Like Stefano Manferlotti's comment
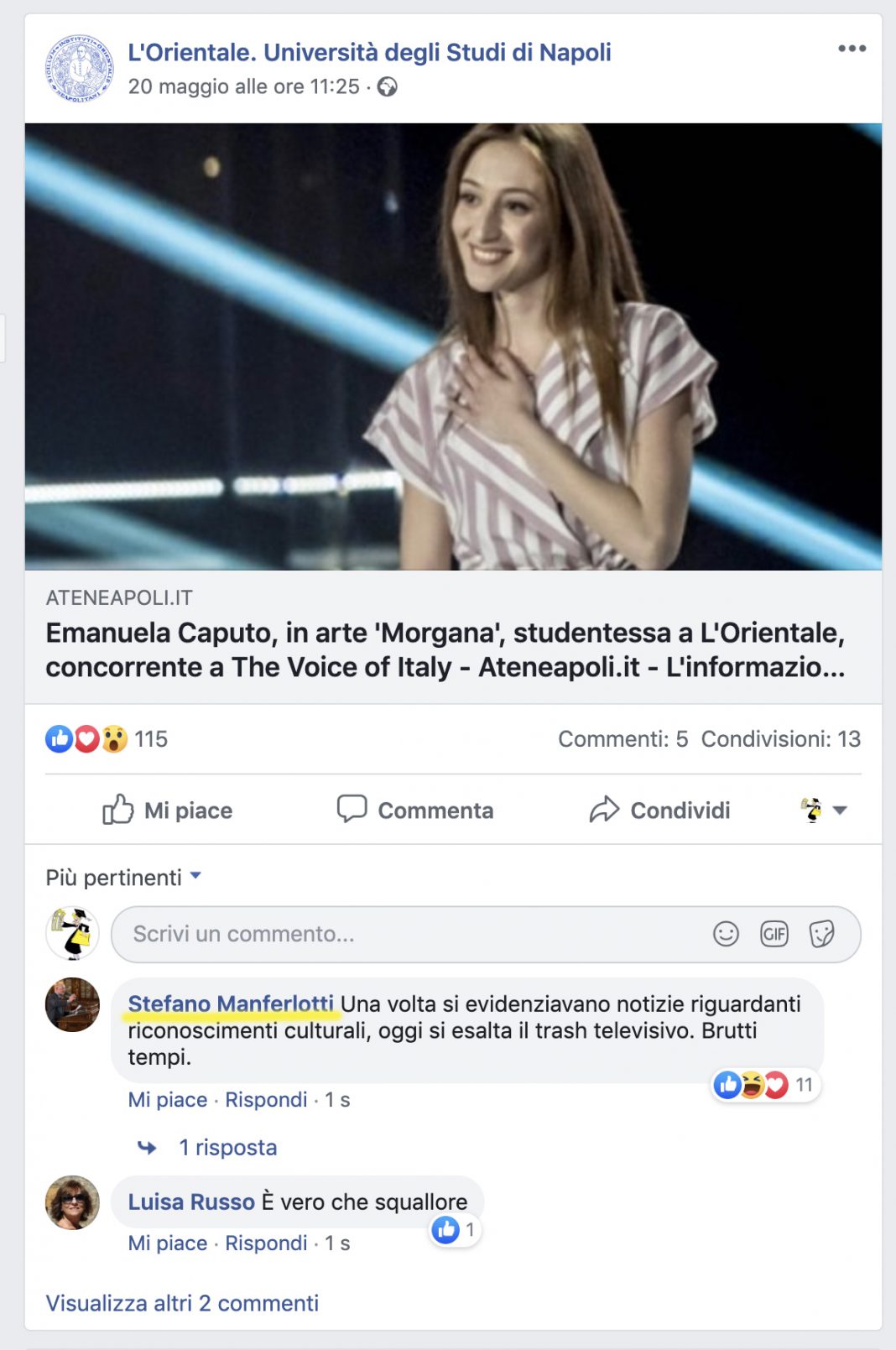This screenshot has width=896, height=1350. pos(167,1100)
